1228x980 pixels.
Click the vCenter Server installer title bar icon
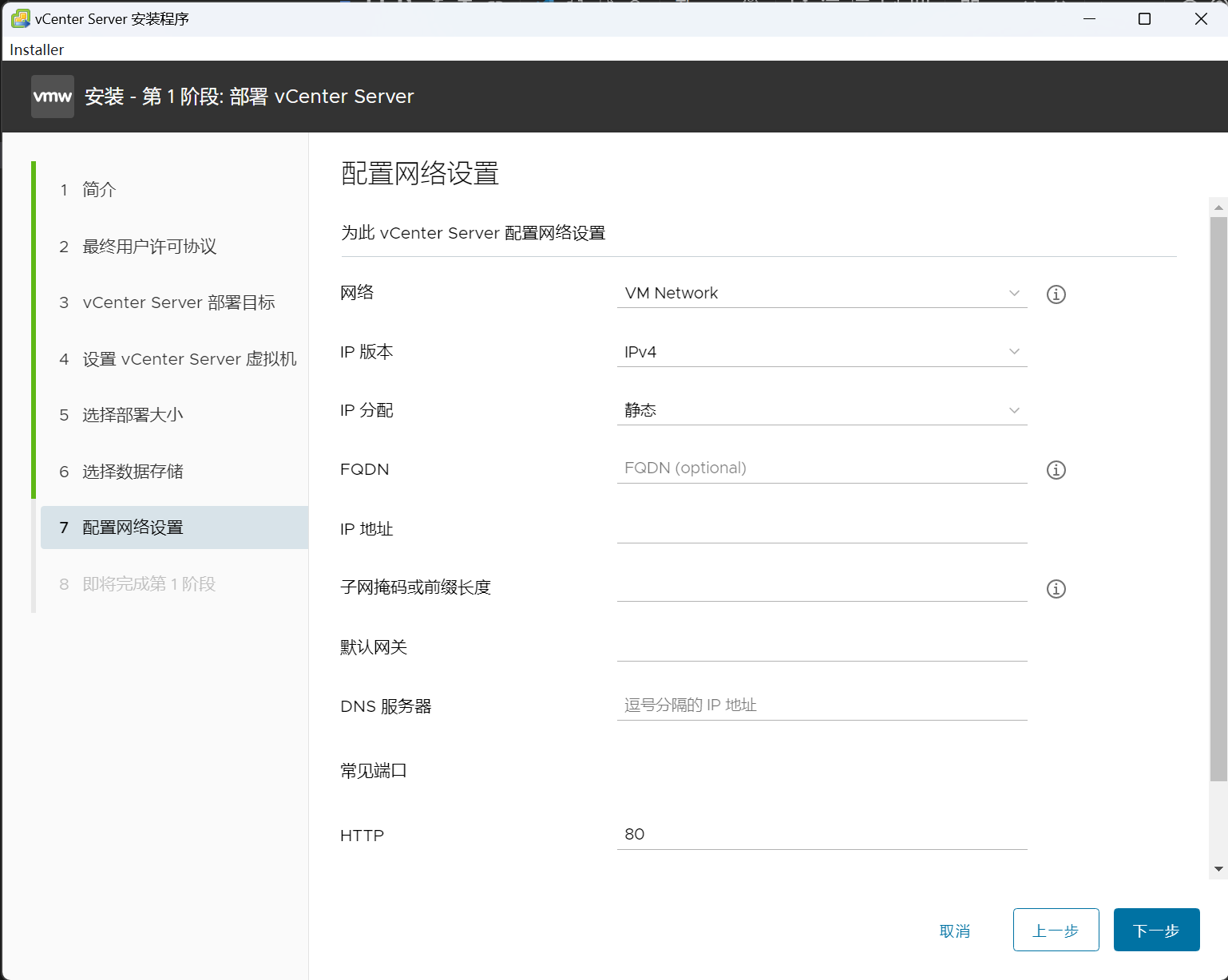(20, 18)
